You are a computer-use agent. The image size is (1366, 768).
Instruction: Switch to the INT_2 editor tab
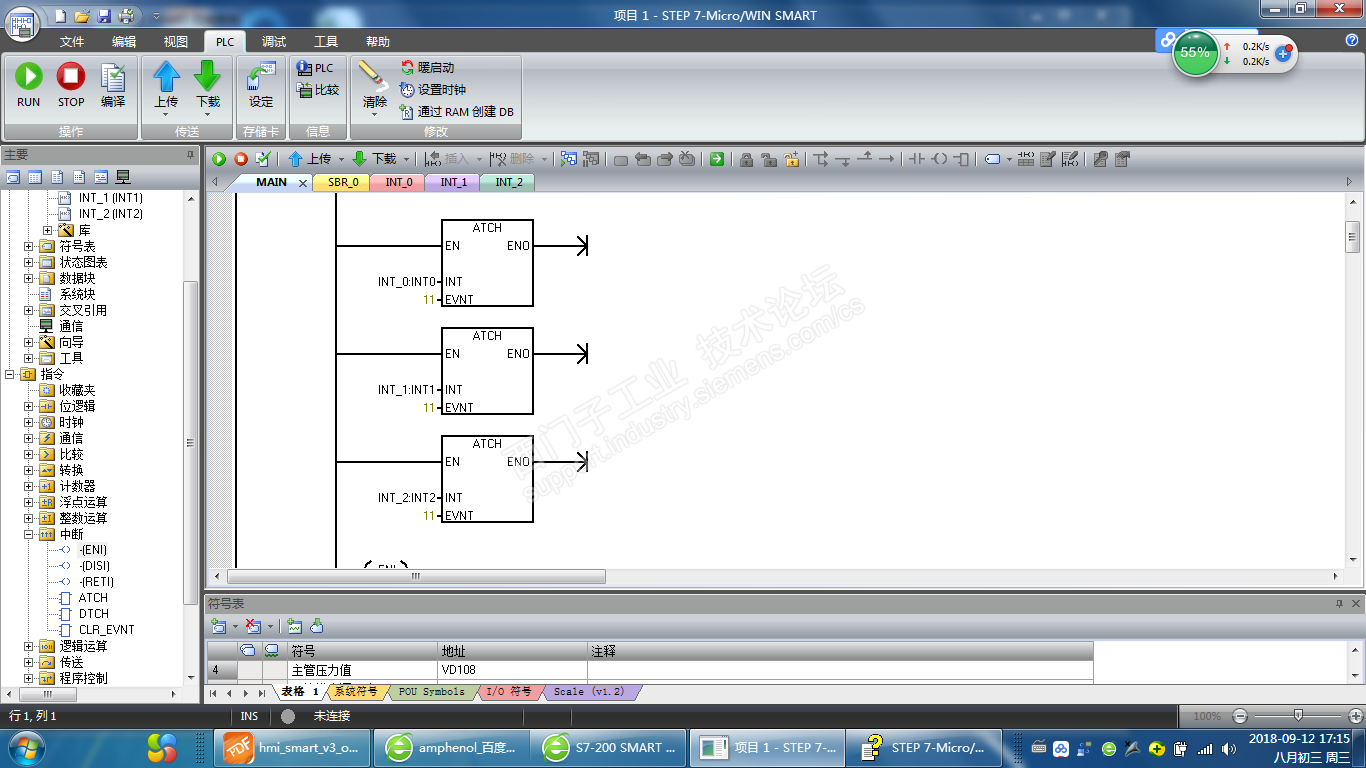tap(509, 183)
